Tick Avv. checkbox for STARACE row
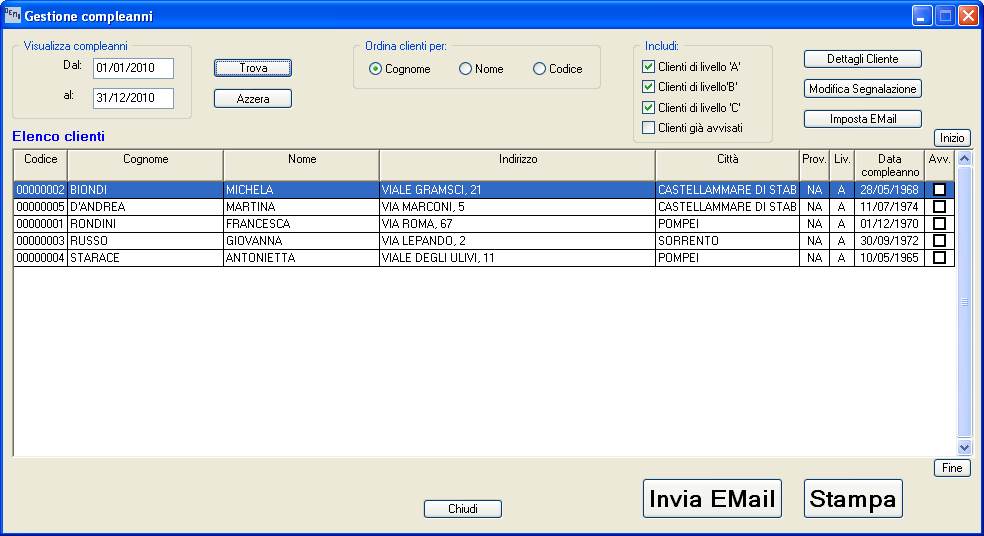Viewport: 984px width, 536px height. click(x=939, y=257)
